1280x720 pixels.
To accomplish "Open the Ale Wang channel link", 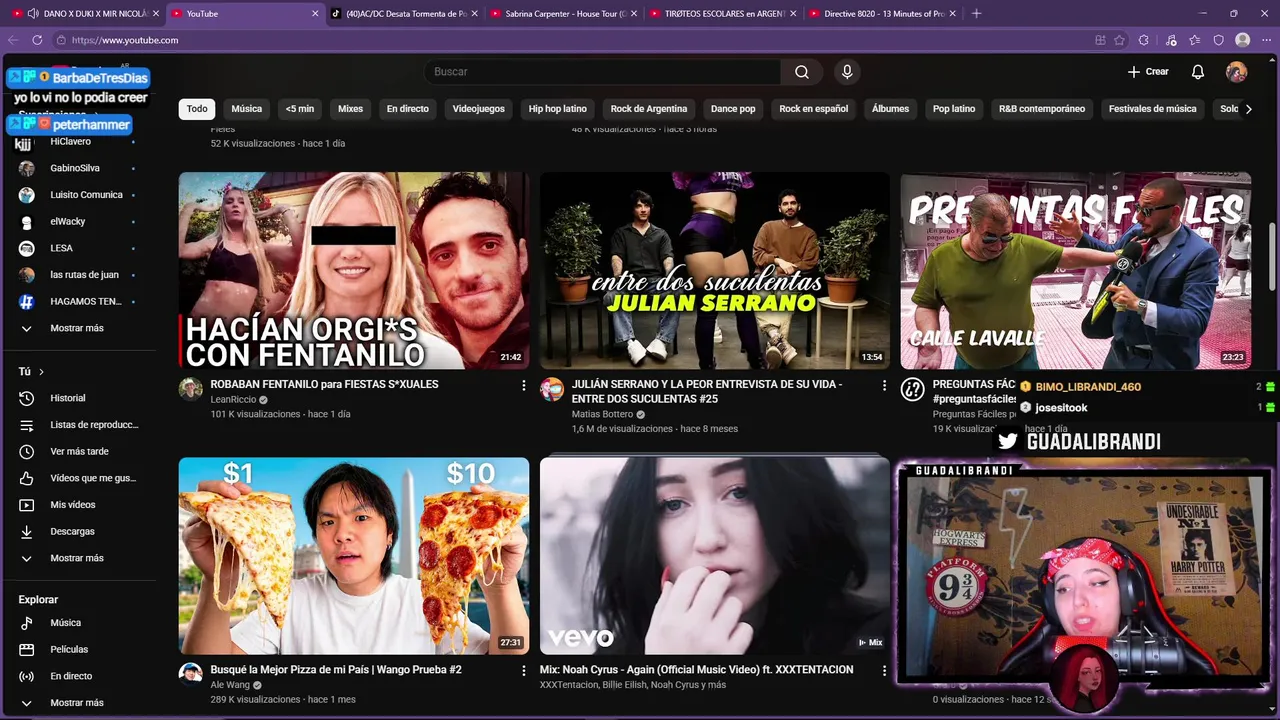I will click(230, 685).
